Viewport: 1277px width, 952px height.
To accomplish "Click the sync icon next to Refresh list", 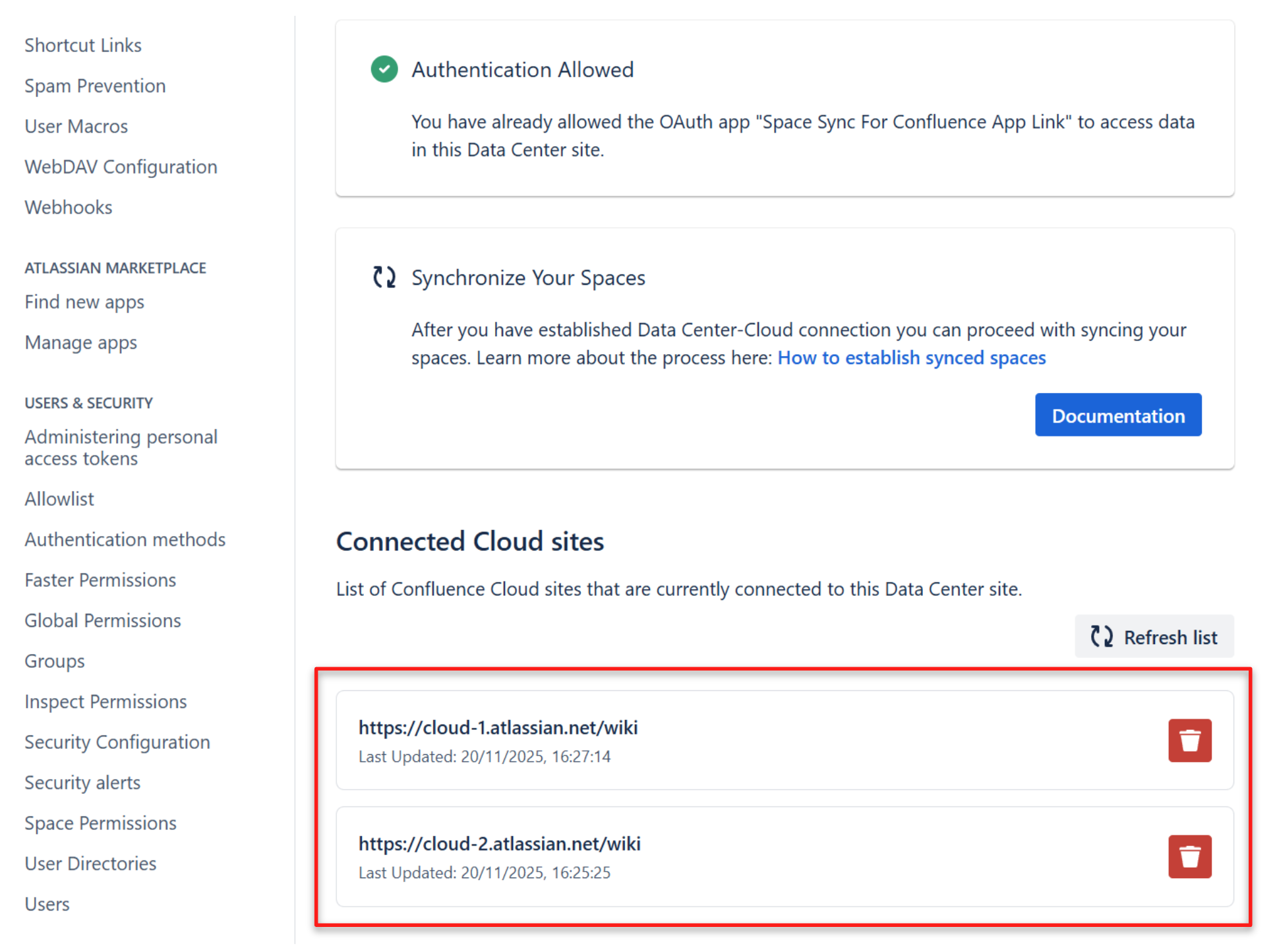I will tap(1100, 636).
